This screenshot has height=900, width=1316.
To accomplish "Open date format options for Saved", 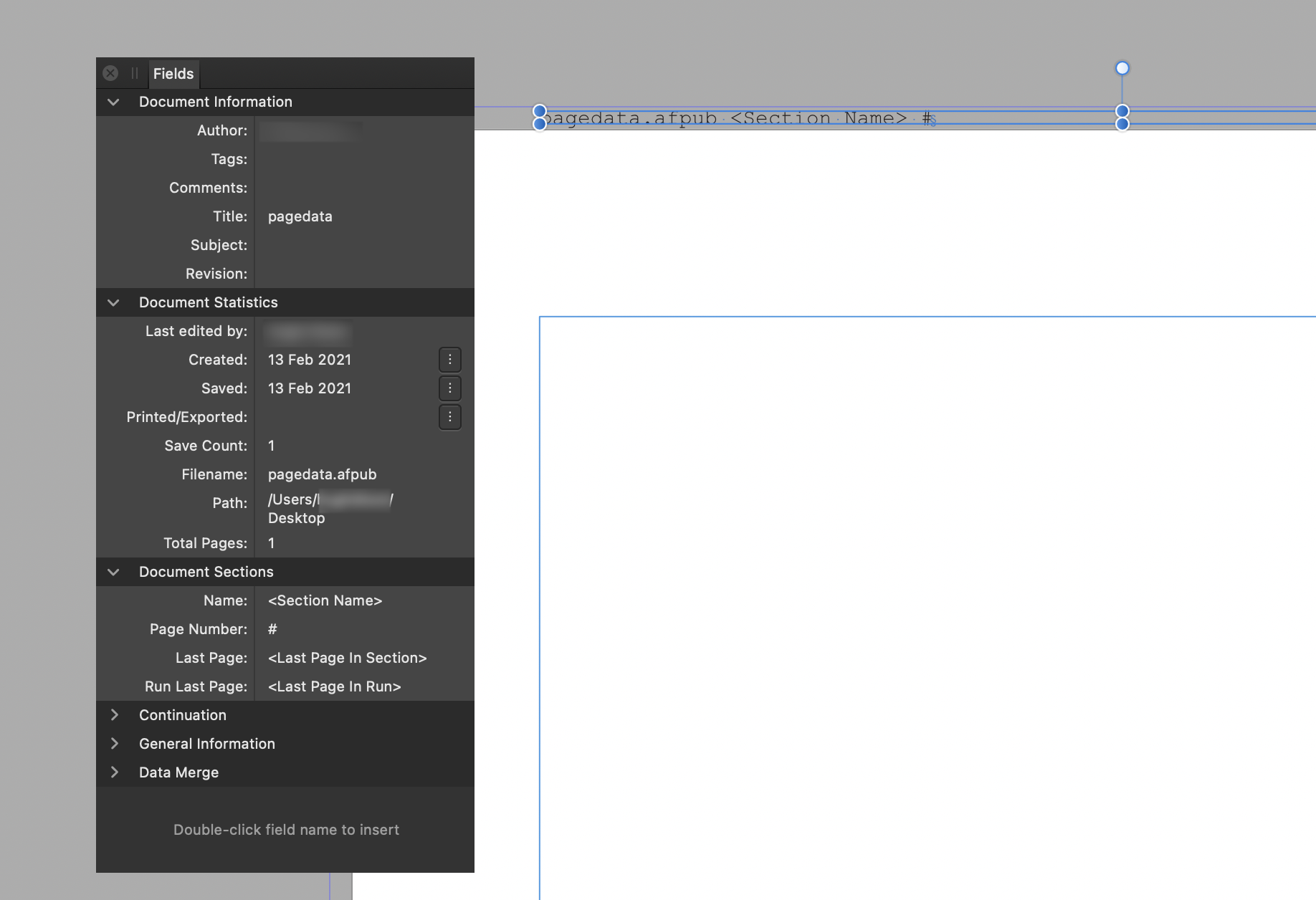I will coord(450,388).
